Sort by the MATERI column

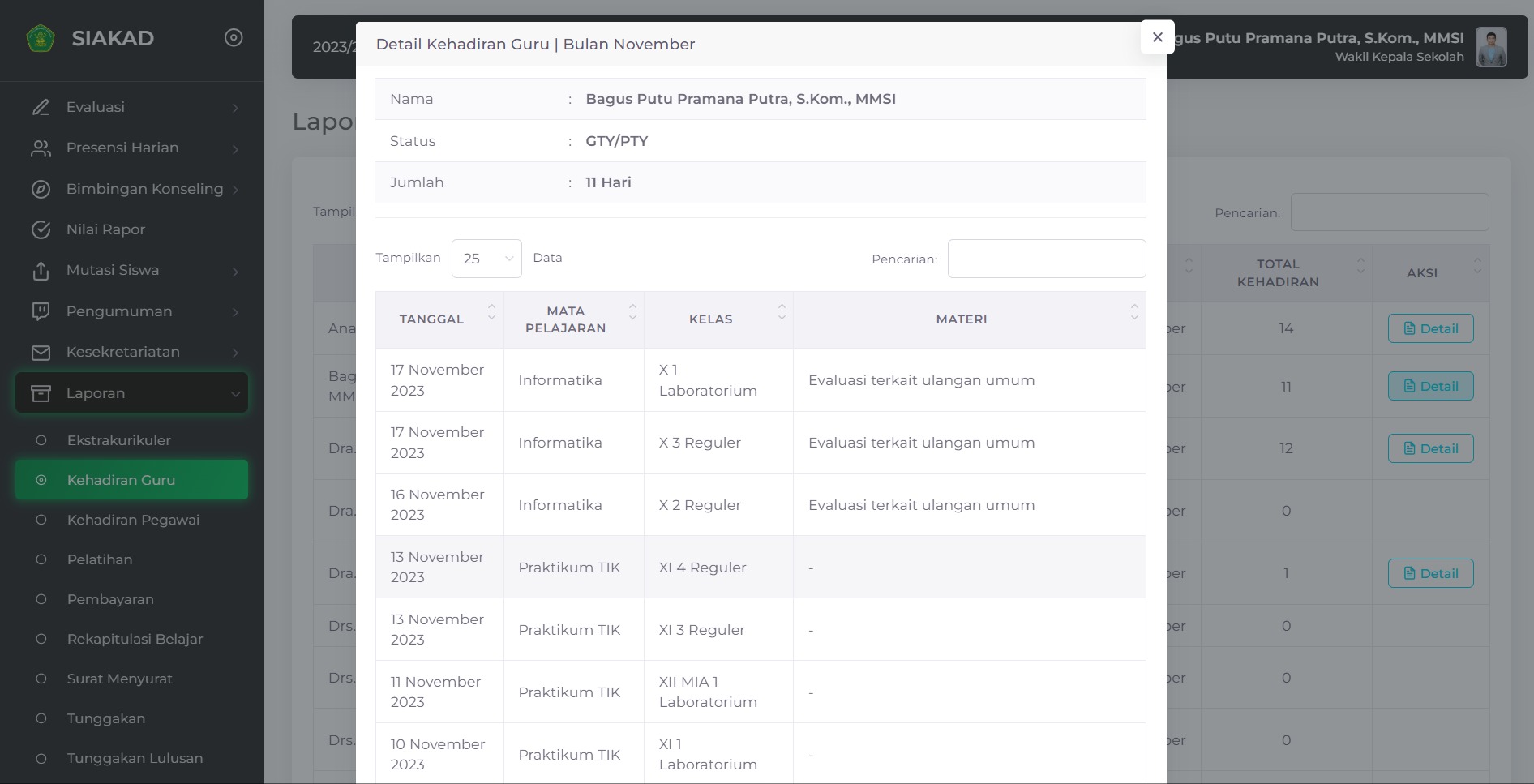(970, 319)
